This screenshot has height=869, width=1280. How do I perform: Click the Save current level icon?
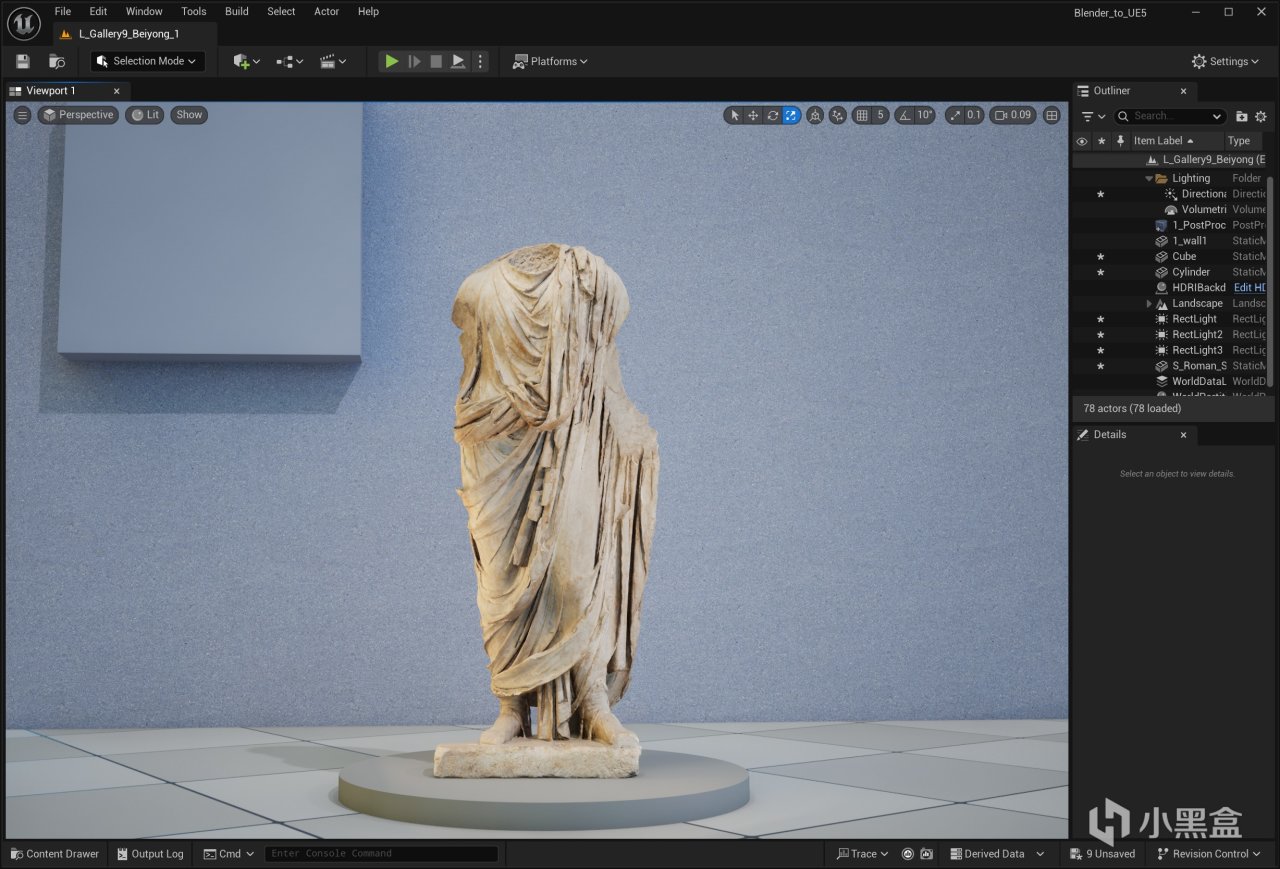tap(23, 61)
